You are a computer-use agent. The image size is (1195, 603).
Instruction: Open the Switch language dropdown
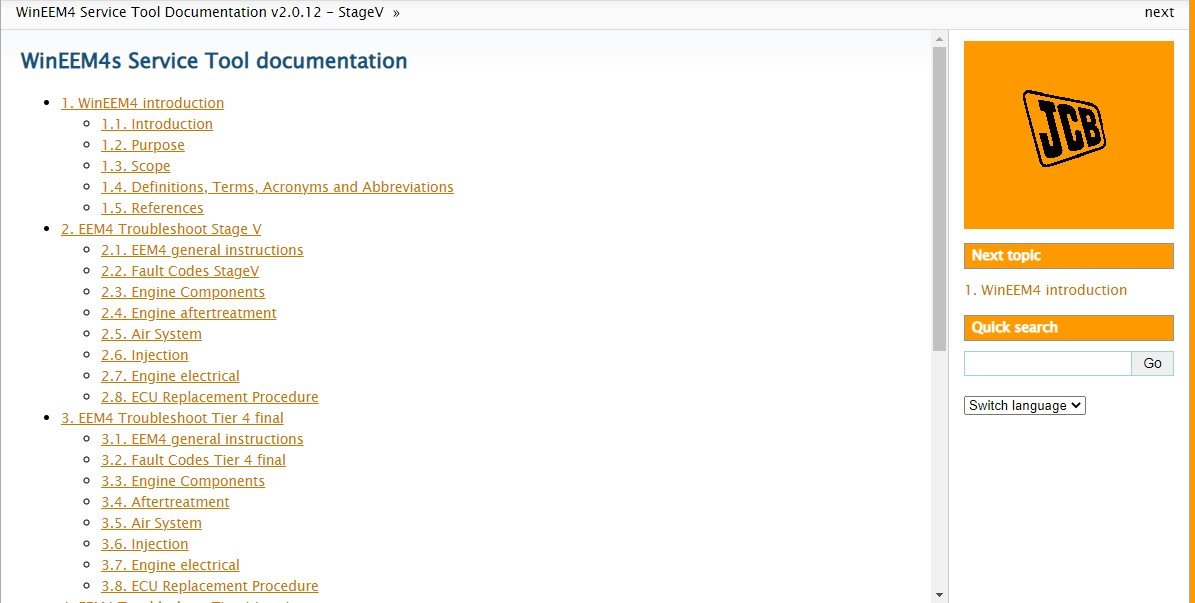[1024, 405]
